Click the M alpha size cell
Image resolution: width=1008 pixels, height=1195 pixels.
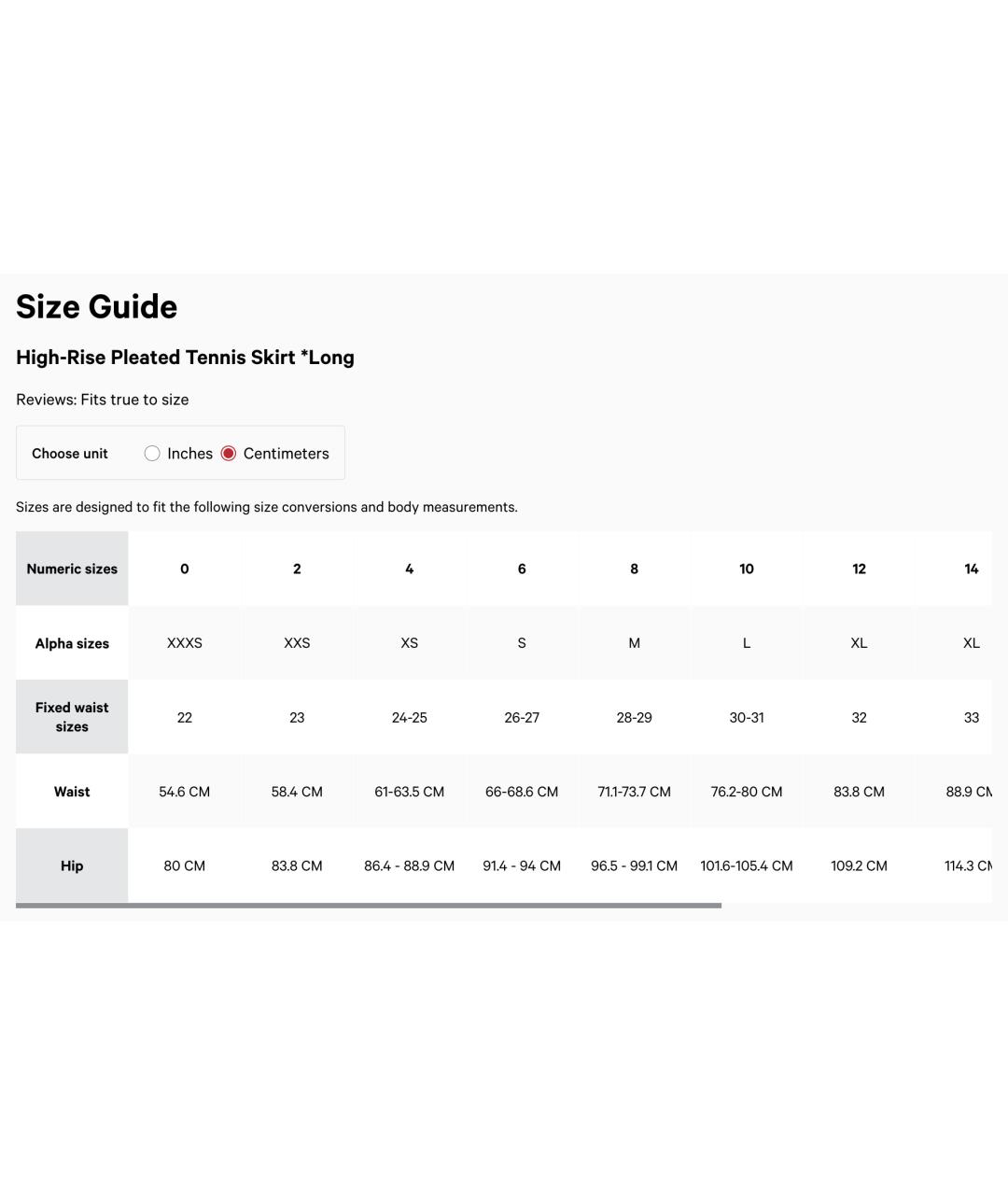pyautogui.click(x=635, y=643)
